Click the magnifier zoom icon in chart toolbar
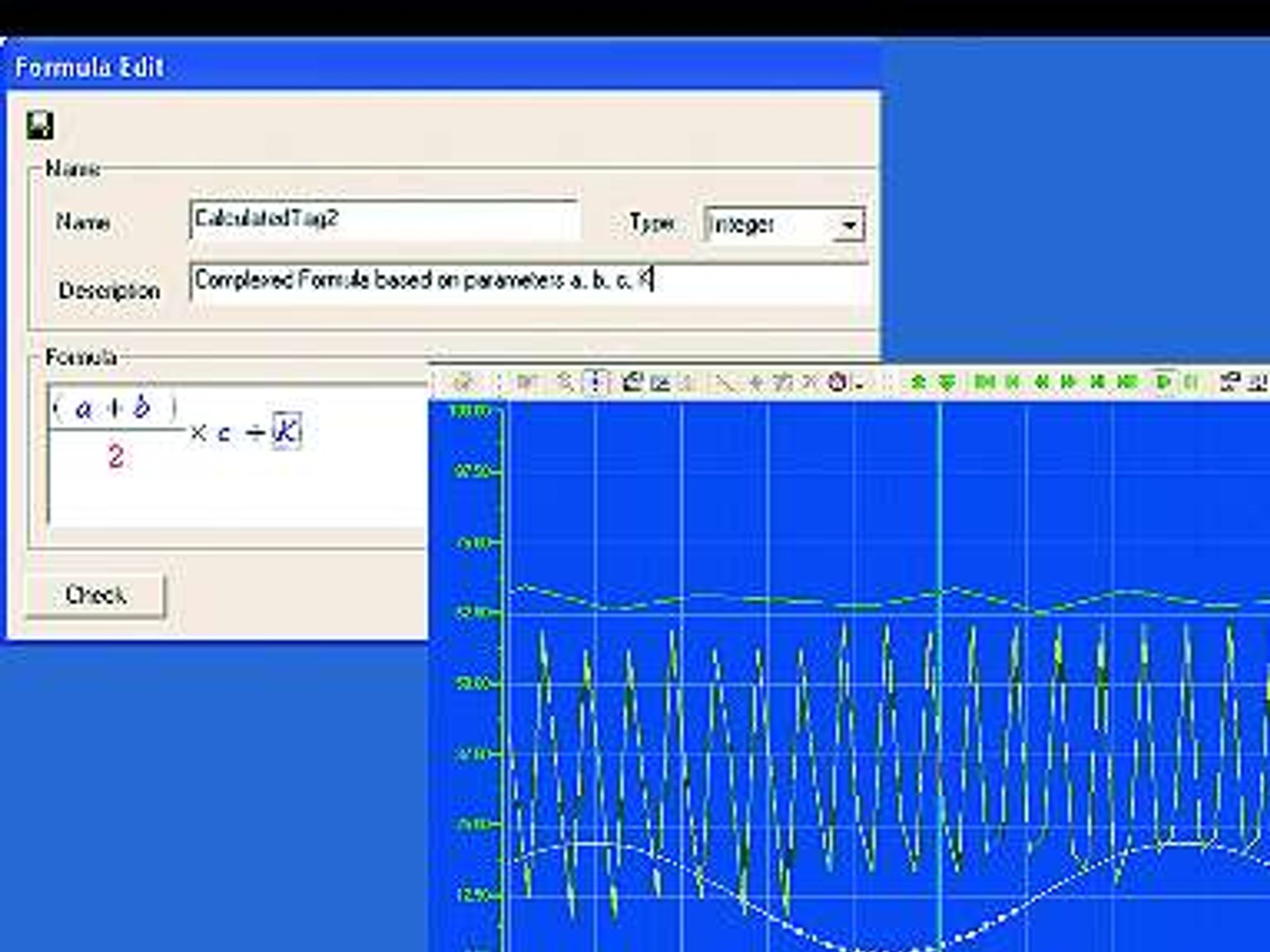1270x952 pixels. click(x=564, y=381)
